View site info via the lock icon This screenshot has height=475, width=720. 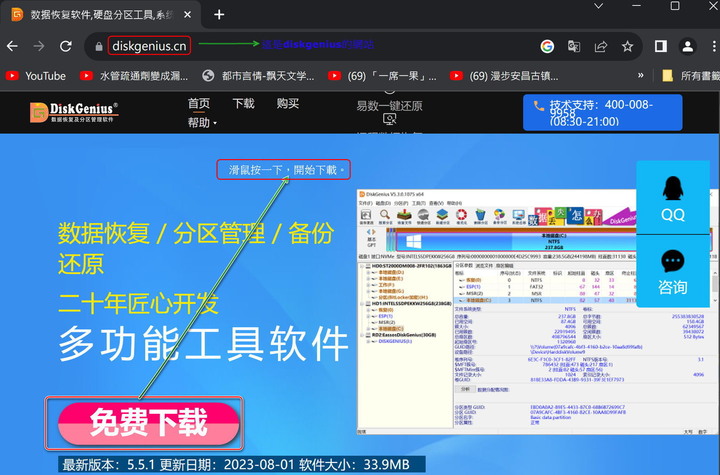pyautogui.click(x=98, y=46)
